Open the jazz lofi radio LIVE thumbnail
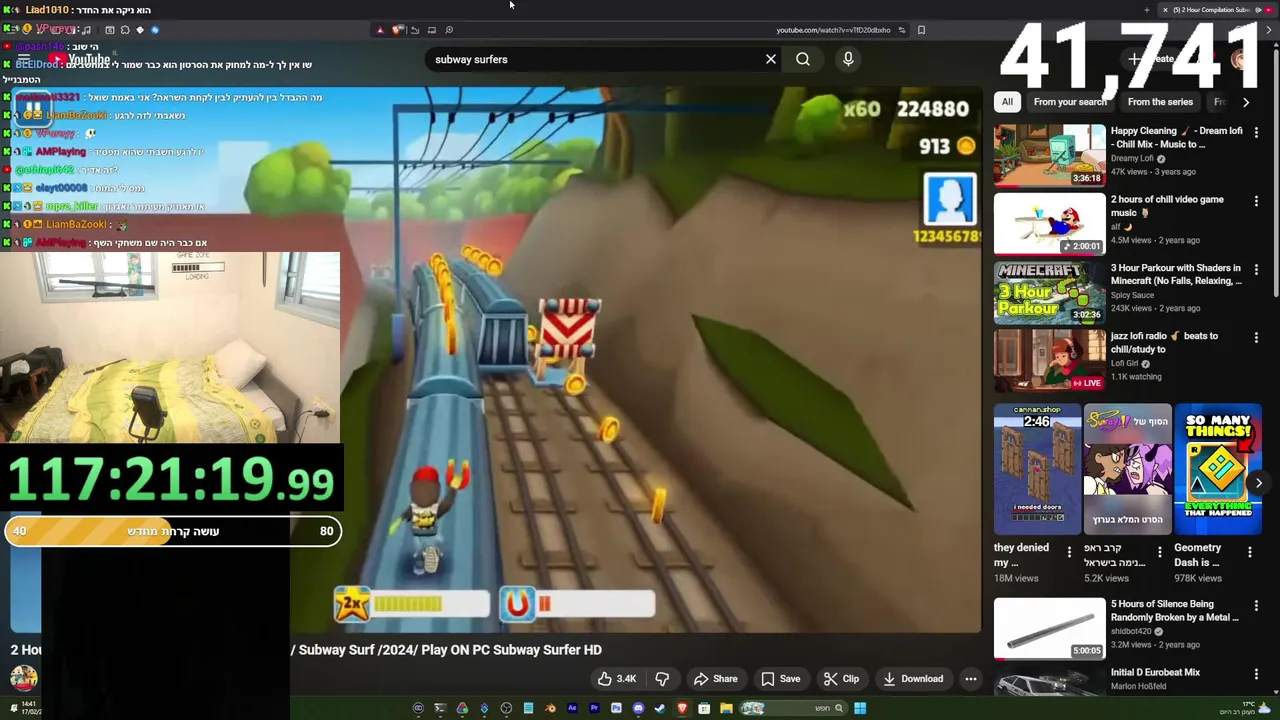The image size is (1280, 720). [1049, 360]
